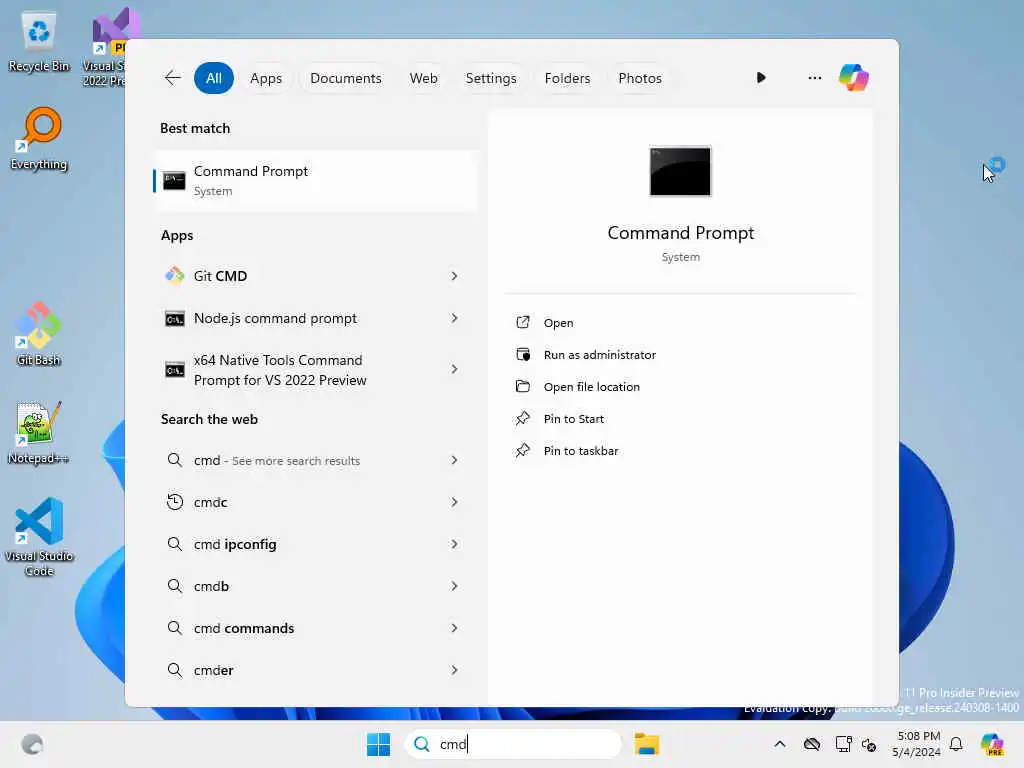The height and width of the screenshot is (768, 1024).
Task: Click the Run as administrator shield icon
Action: pos(522,354)
